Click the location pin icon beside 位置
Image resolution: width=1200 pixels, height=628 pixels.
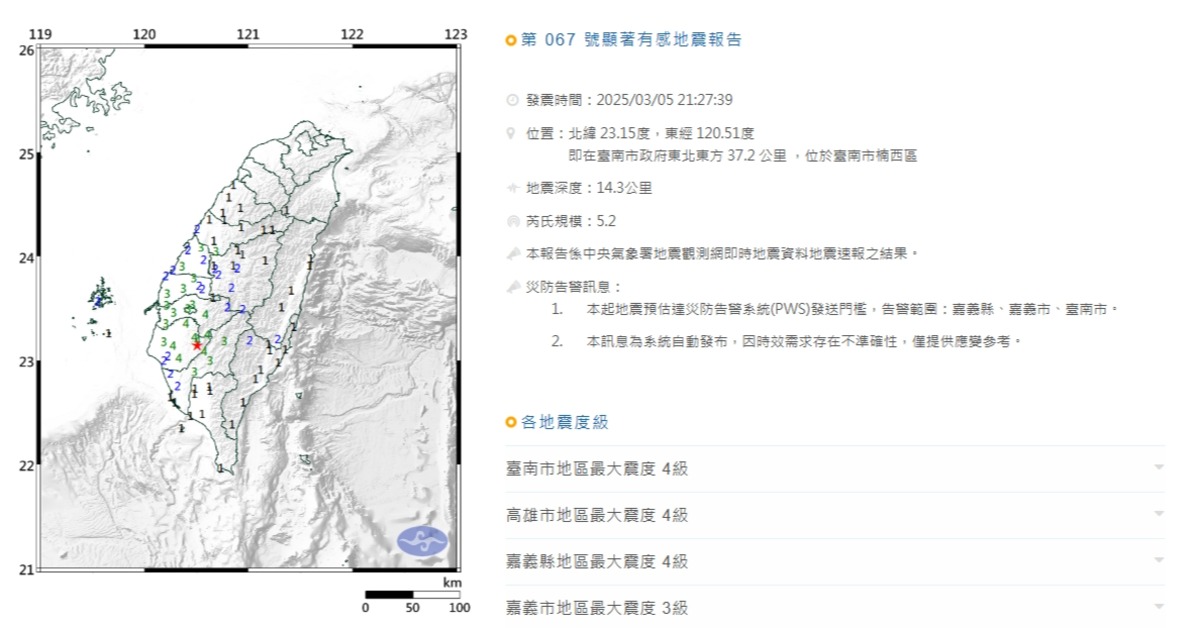coord(513,133)
